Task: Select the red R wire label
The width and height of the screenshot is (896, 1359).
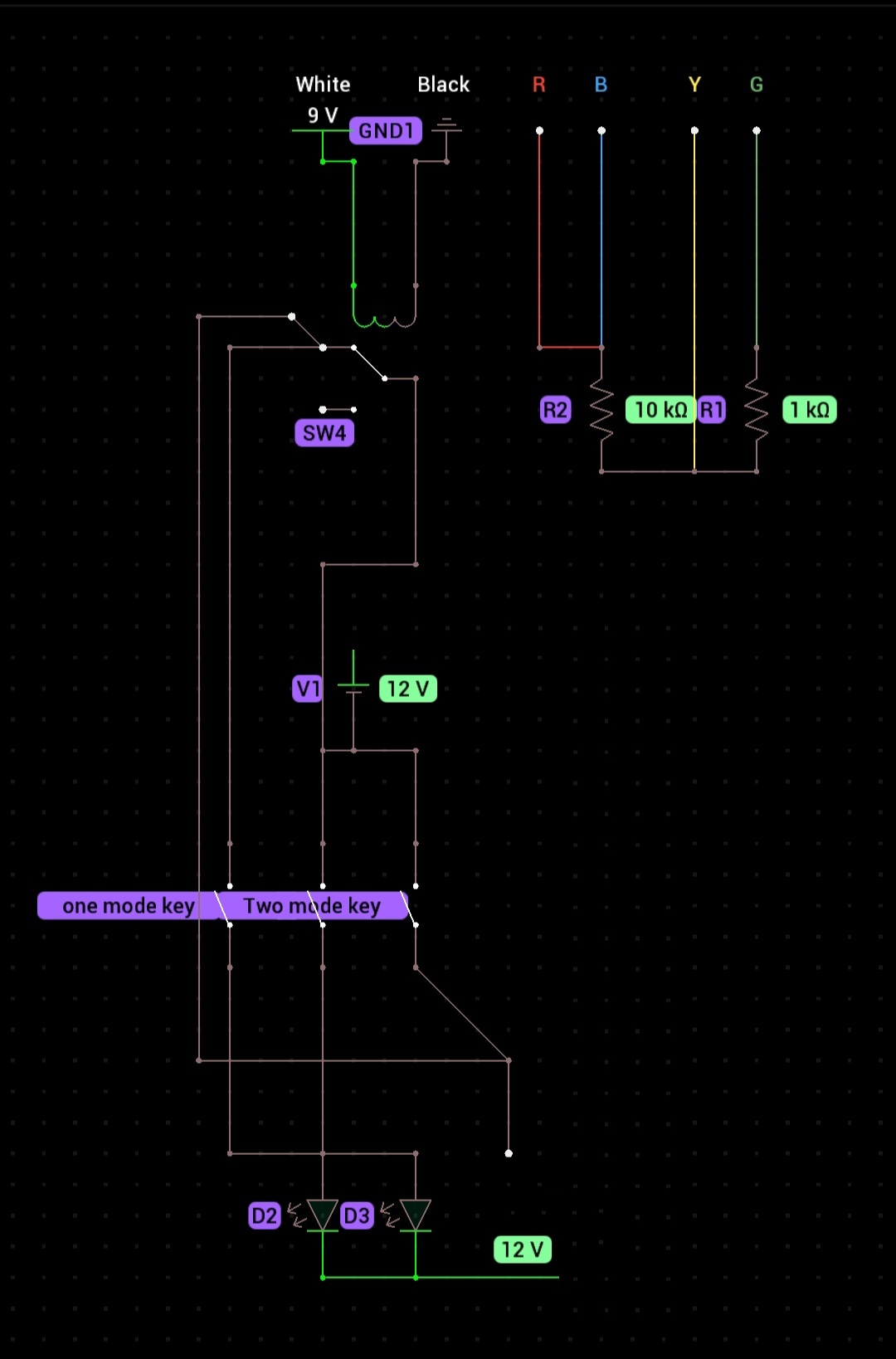Action: tap(539, 85)
